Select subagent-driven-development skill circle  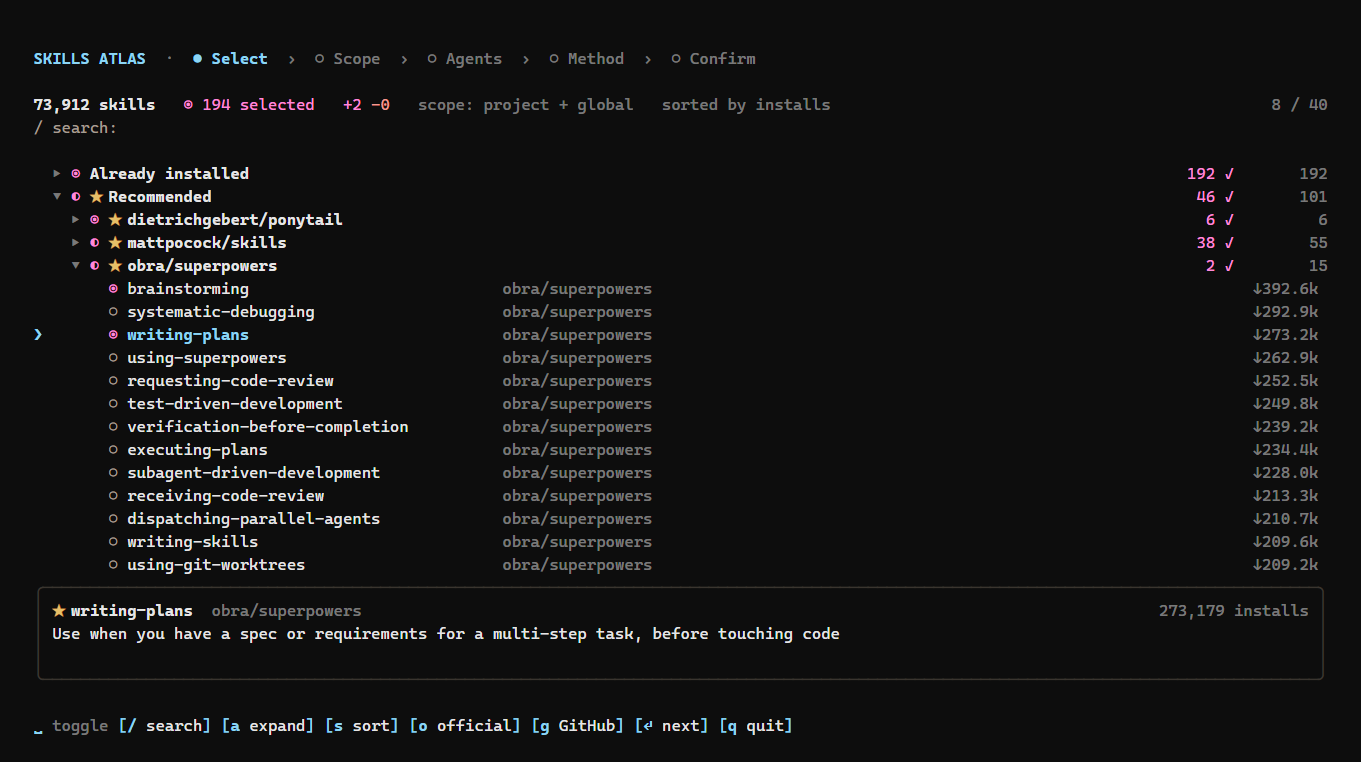(x=113, y=473)
